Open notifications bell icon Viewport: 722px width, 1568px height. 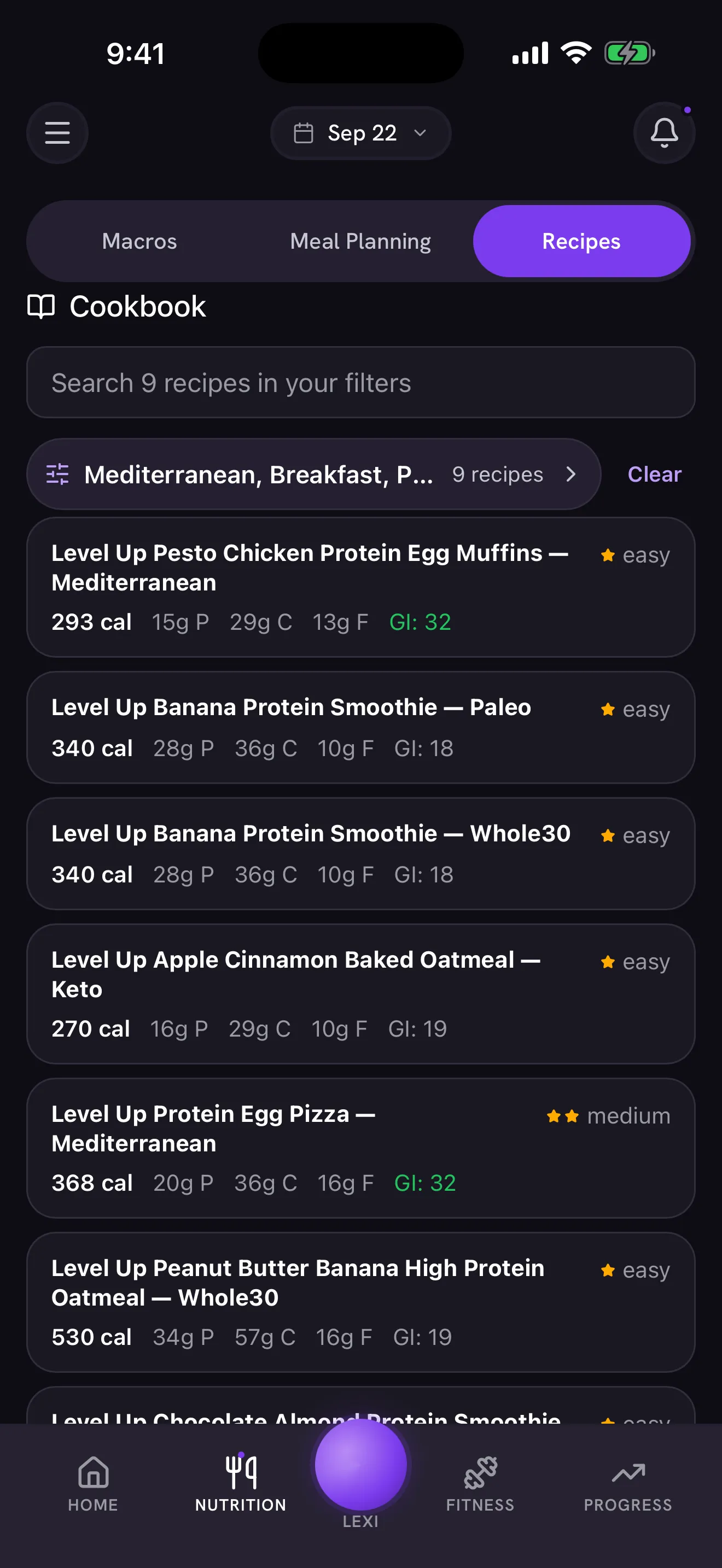(664, 133)
